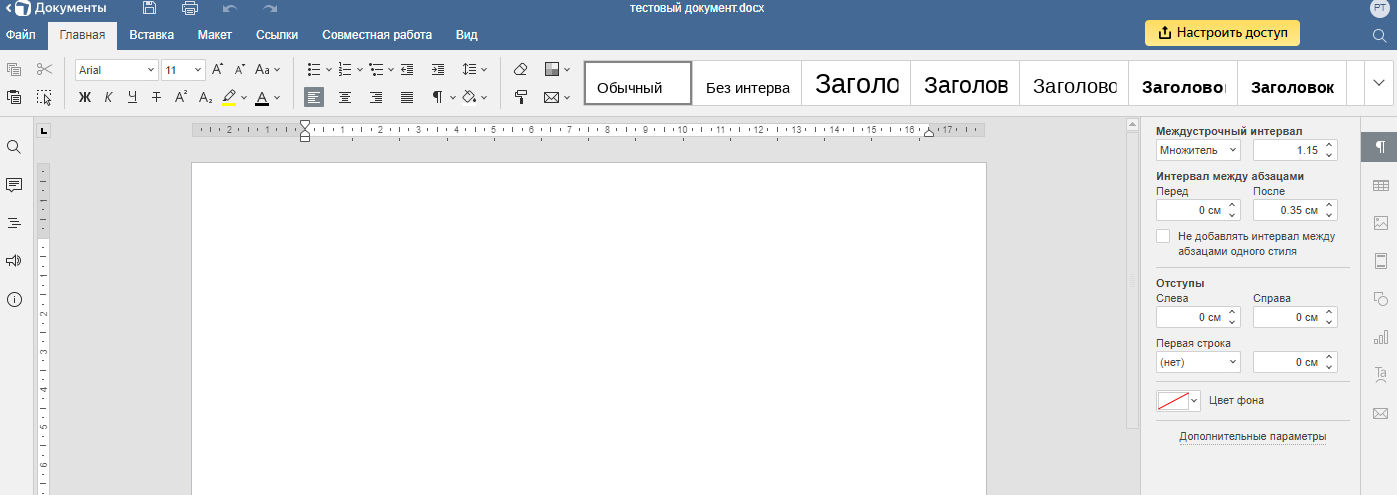This screenshot has width=1397, height=495.
Task: Click the Copy icon in the toolbar
Action: click(x=14, y=70)
